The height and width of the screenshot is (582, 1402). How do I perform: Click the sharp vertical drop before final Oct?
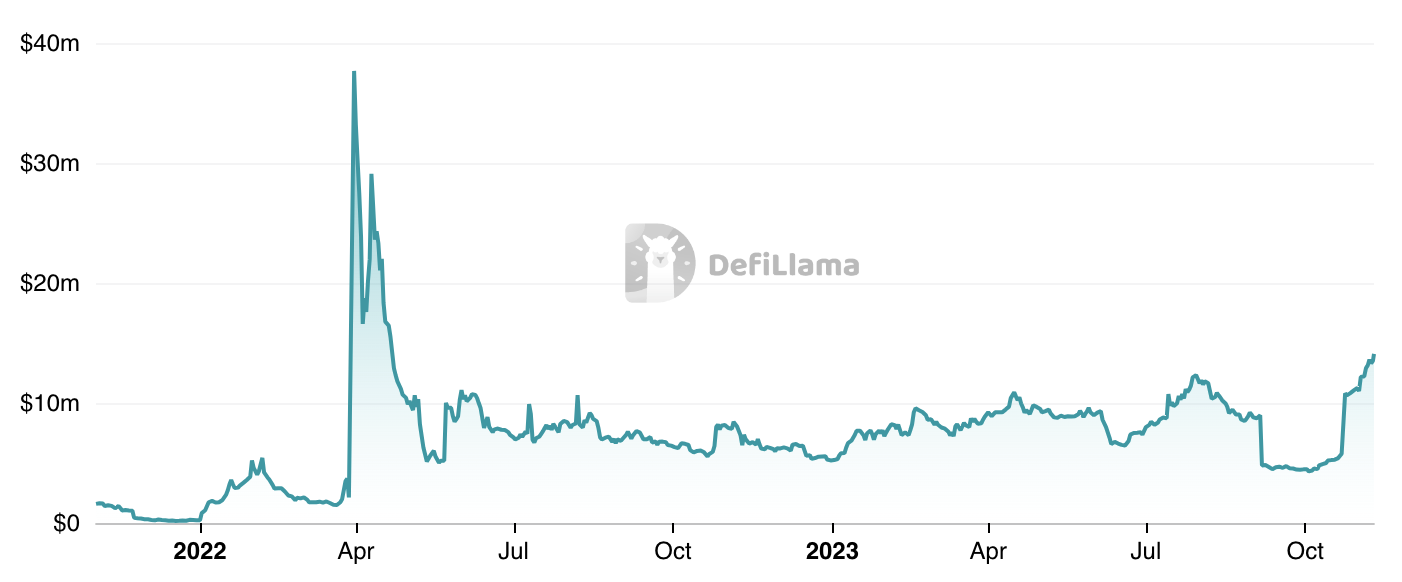click(x=1261, y=440)
